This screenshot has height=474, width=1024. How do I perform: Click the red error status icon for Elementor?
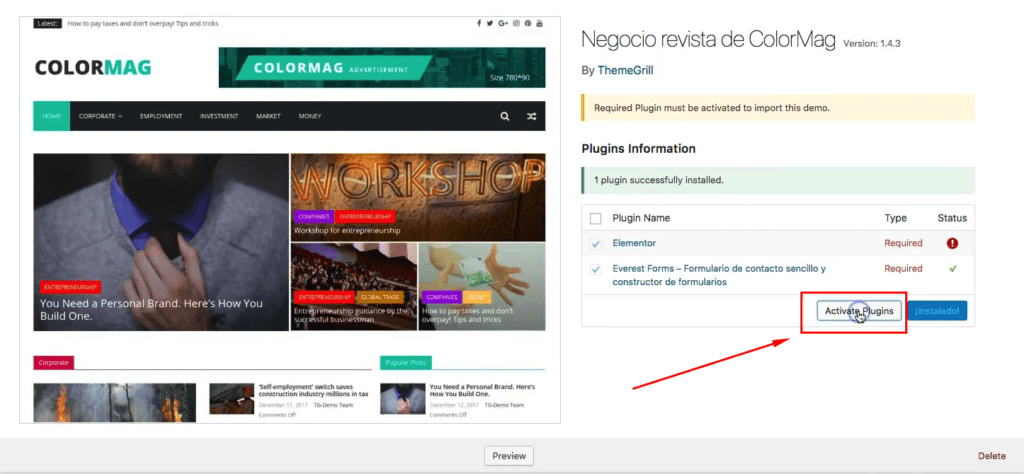point(952,243)
